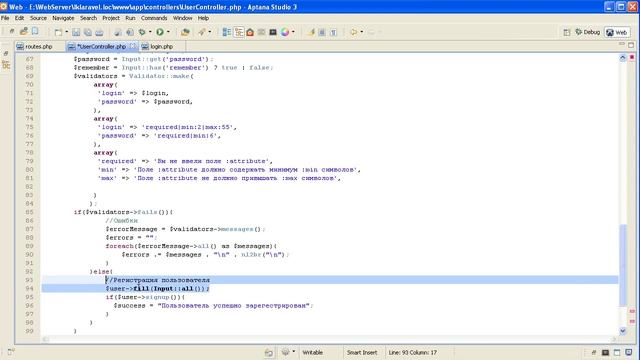Switch to the Web perspective

point(617,32)
